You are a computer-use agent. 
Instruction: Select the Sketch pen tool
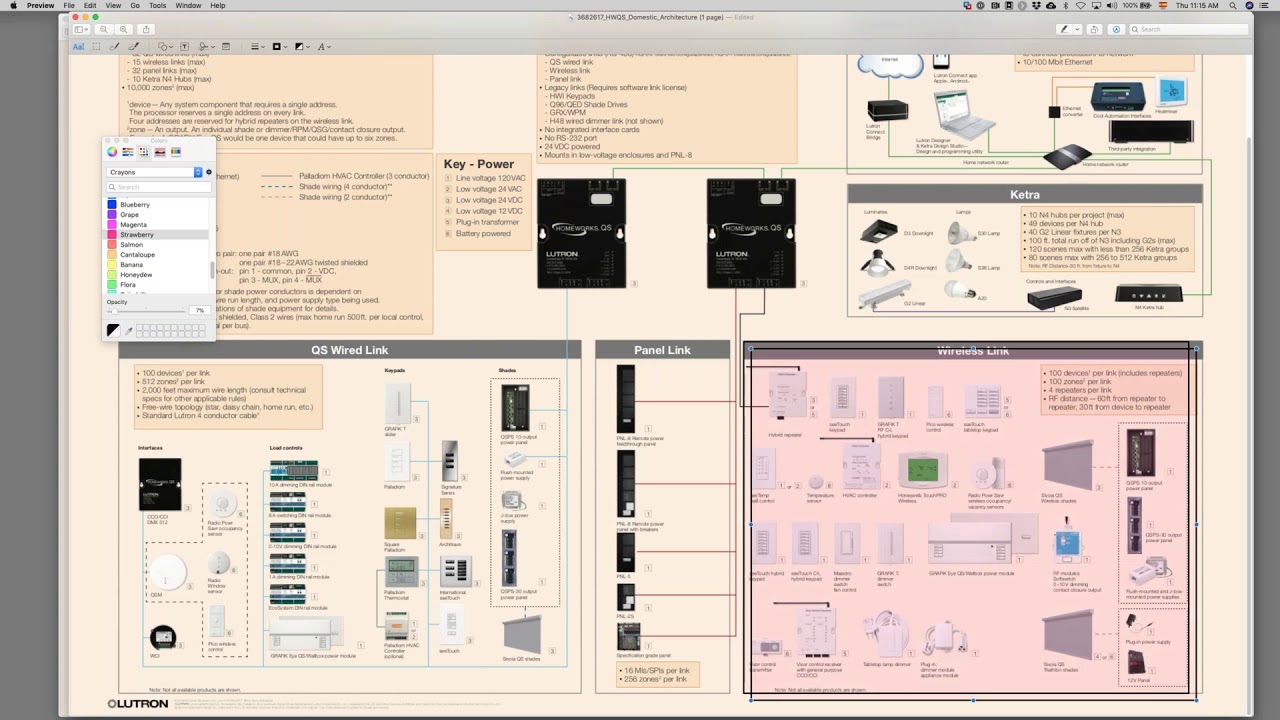click(114, 46)
